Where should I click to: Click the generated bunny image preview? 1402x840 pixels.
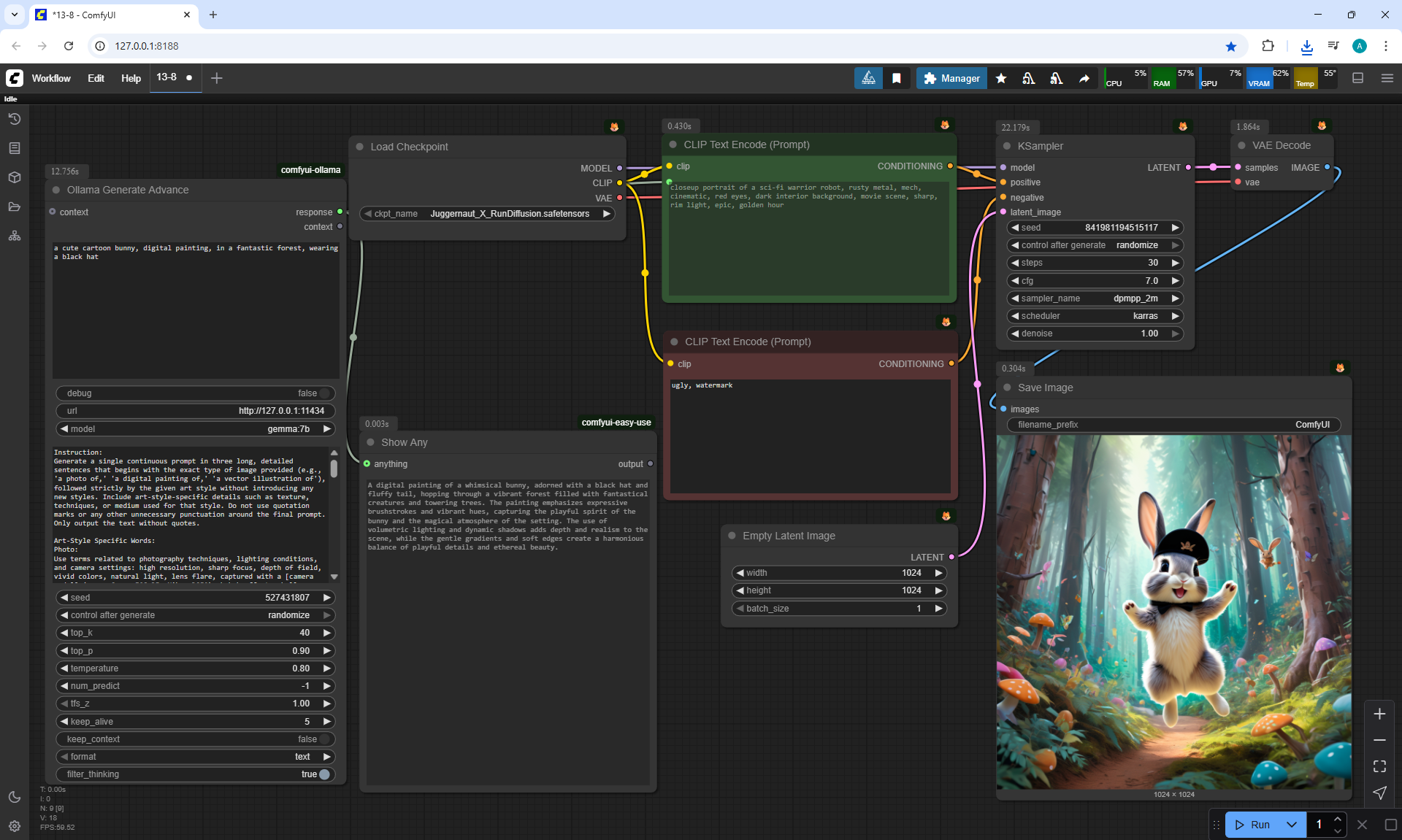[1173, 612]
